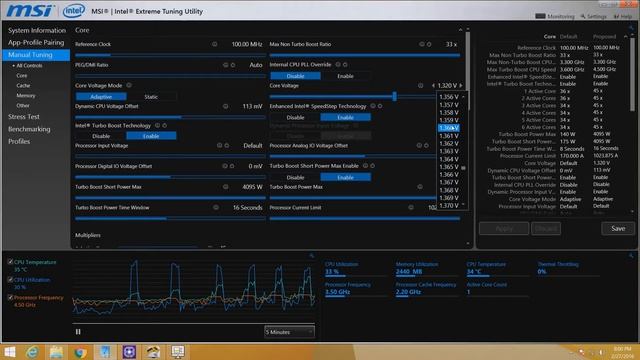
Task: Collapse the Core summary in the Proposed panel
Action: [626, 37]
